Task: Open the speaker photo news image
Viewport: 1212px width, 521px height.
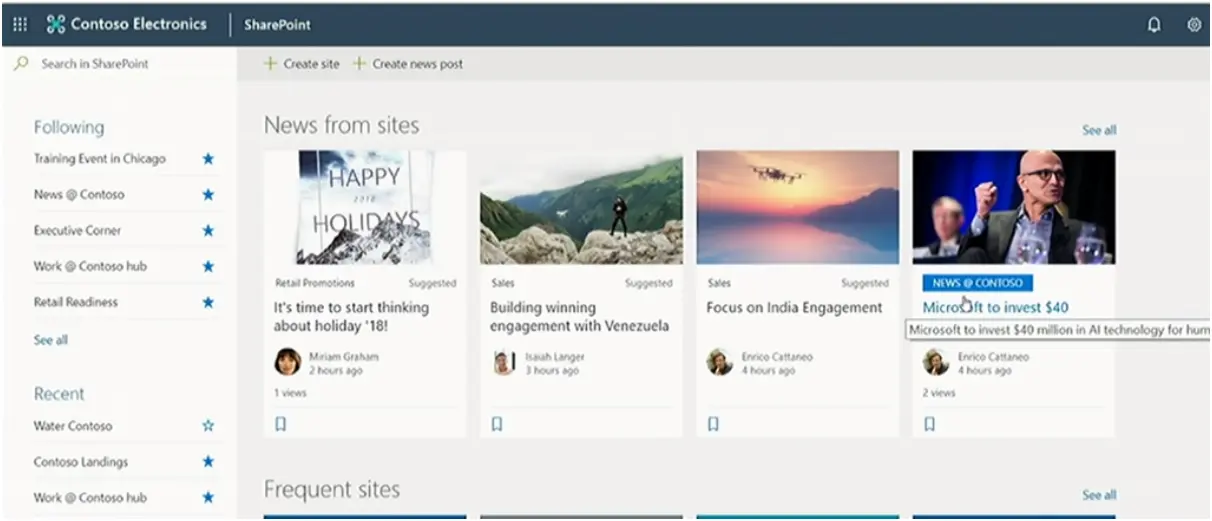Action: point(1014,207)
